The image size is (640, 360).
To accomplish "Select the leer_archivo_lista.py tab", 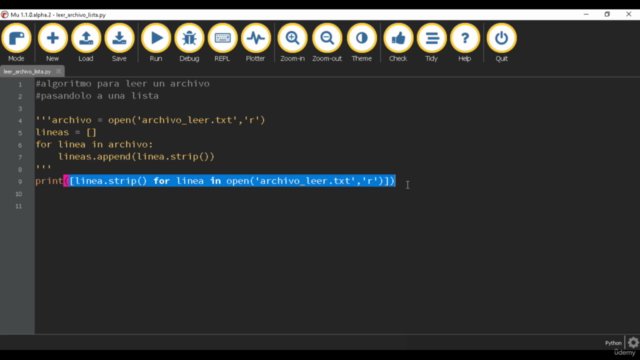I will pos(27,71).
